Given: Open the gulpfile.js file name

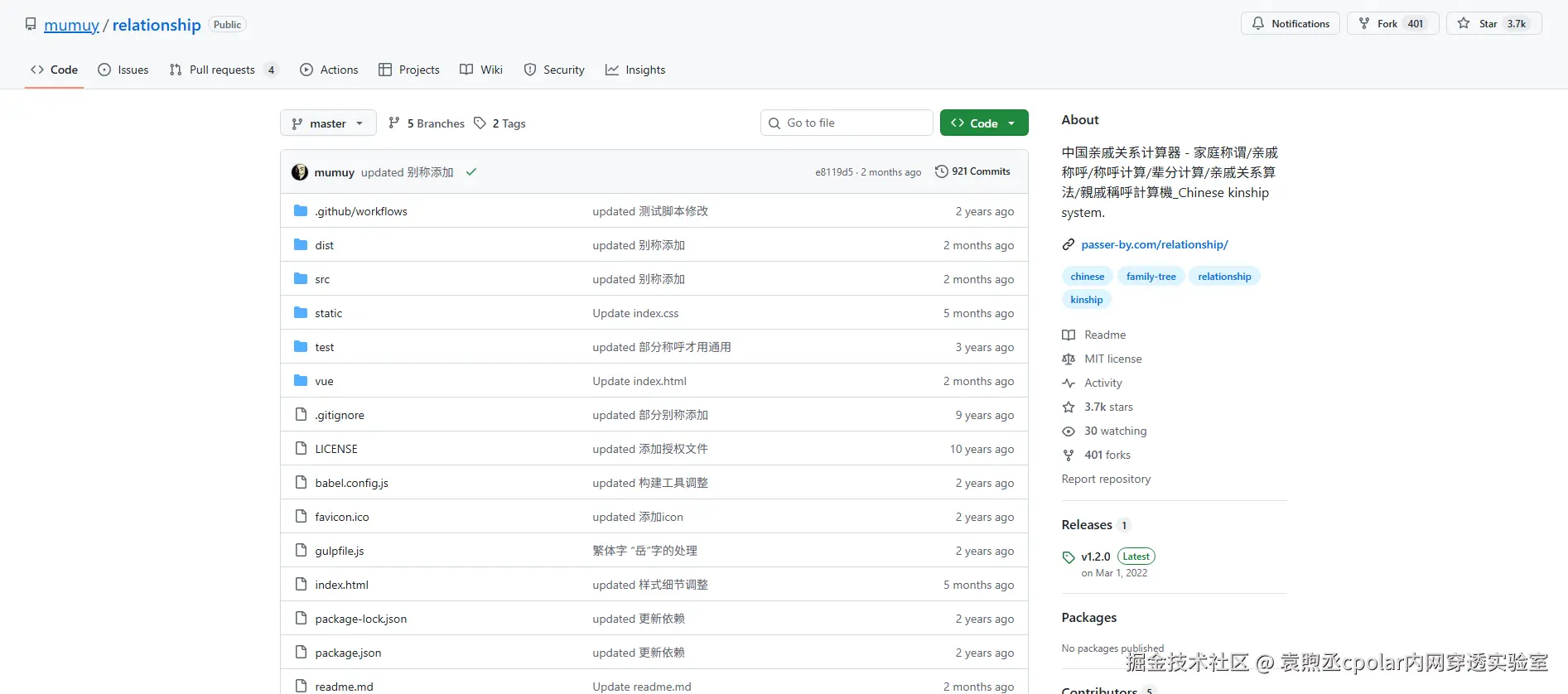Looking at the screenshot, I should (340, 551).
